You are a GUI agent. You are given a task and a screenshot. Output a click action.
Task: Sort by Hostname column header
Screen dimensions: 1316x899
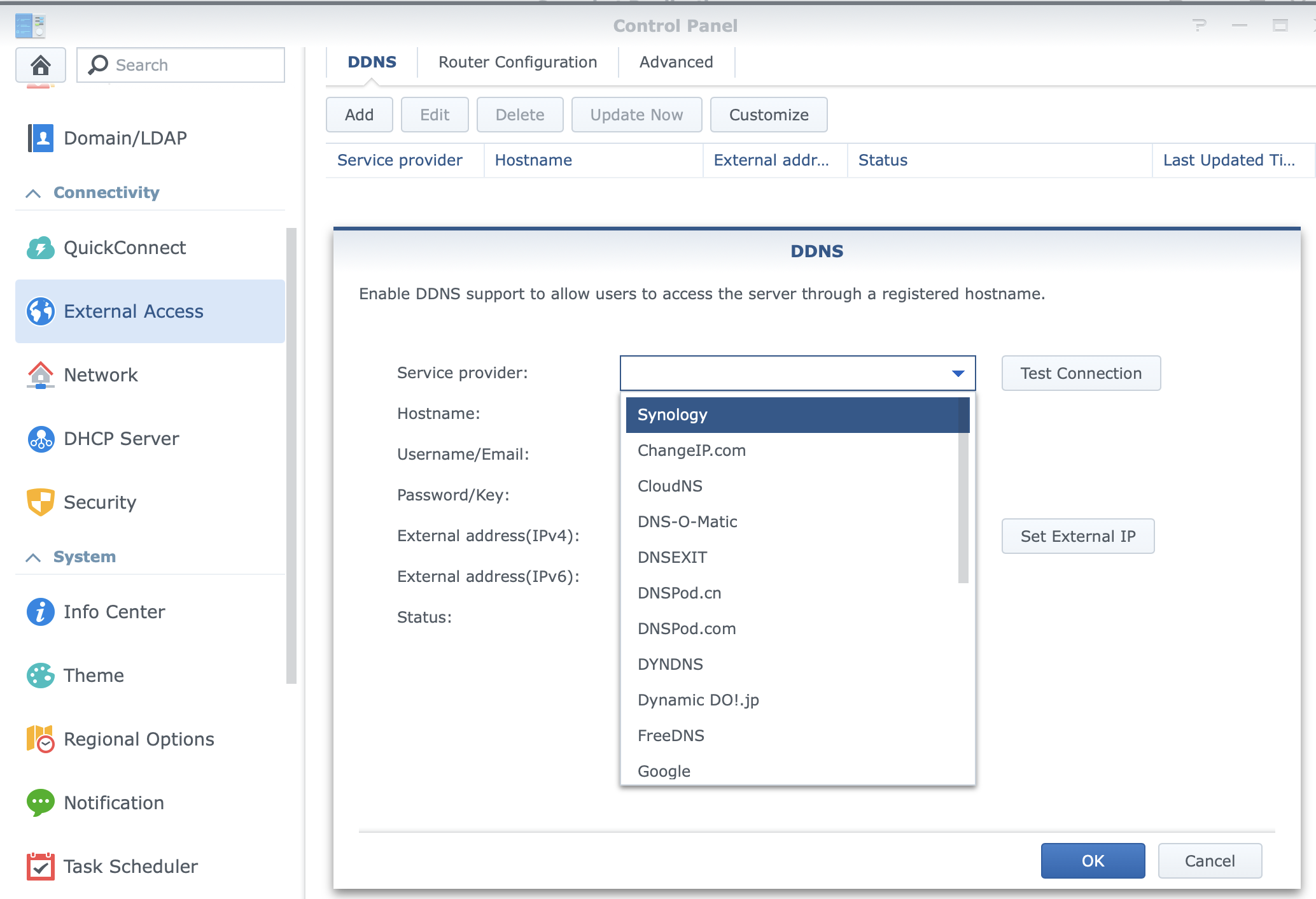click(x=593, y=160)
